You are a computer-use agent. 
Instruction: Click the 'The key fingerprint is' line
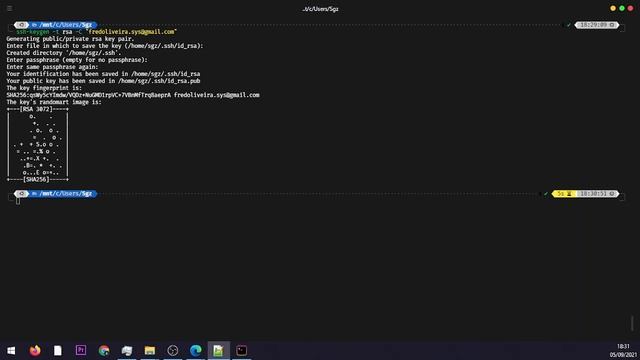[x=44, y=88]
